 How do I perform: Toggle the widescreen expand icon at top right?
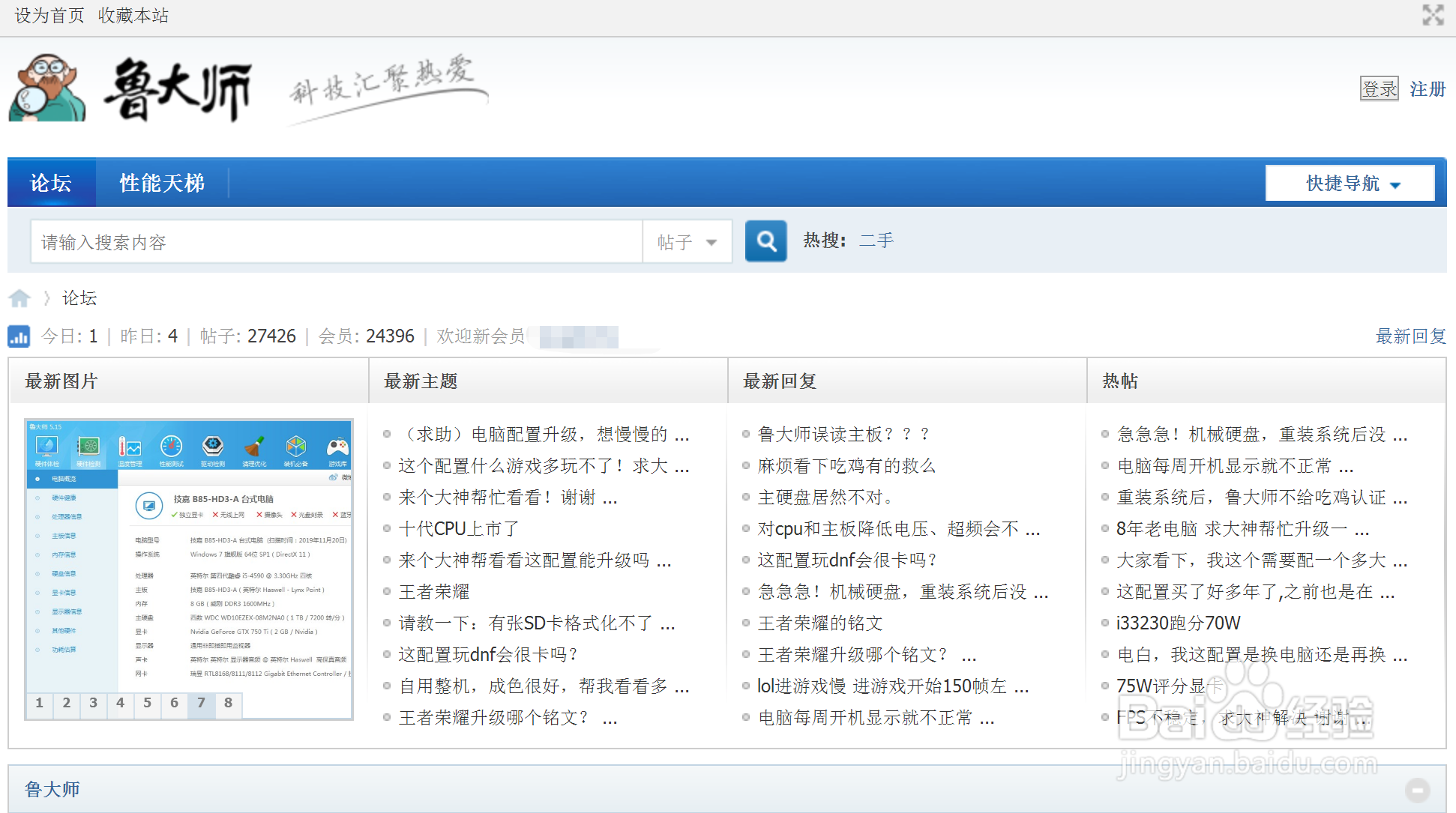point(1433,15)
